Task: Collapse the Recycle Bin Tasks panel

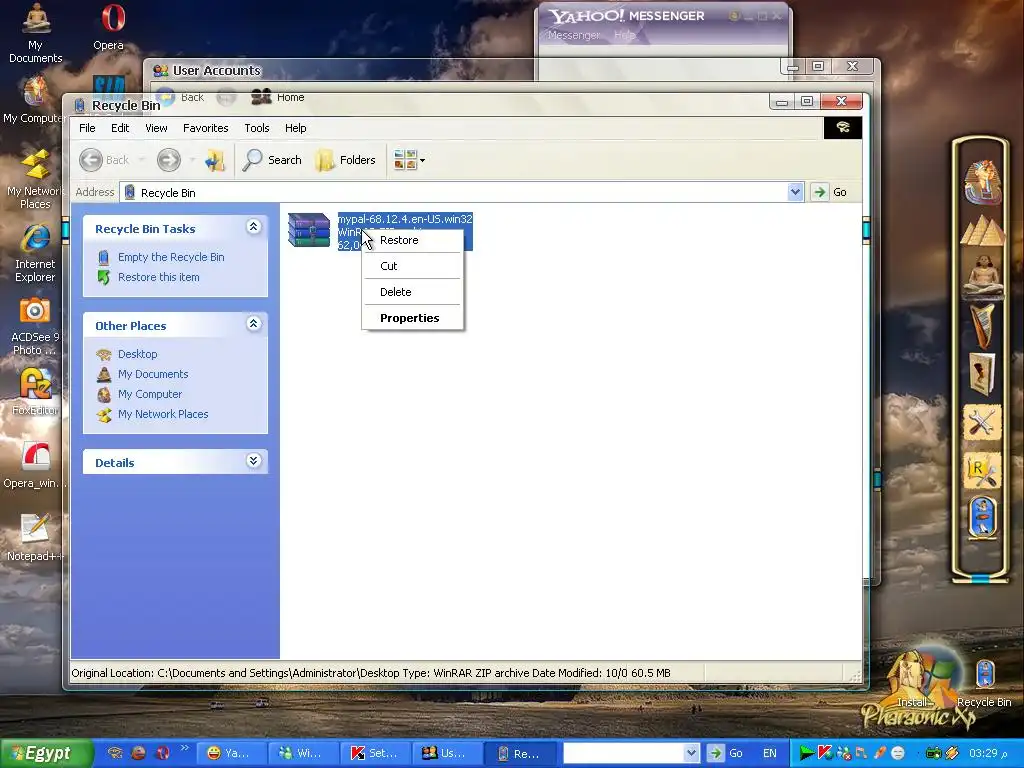Action: tap(253, 227)
